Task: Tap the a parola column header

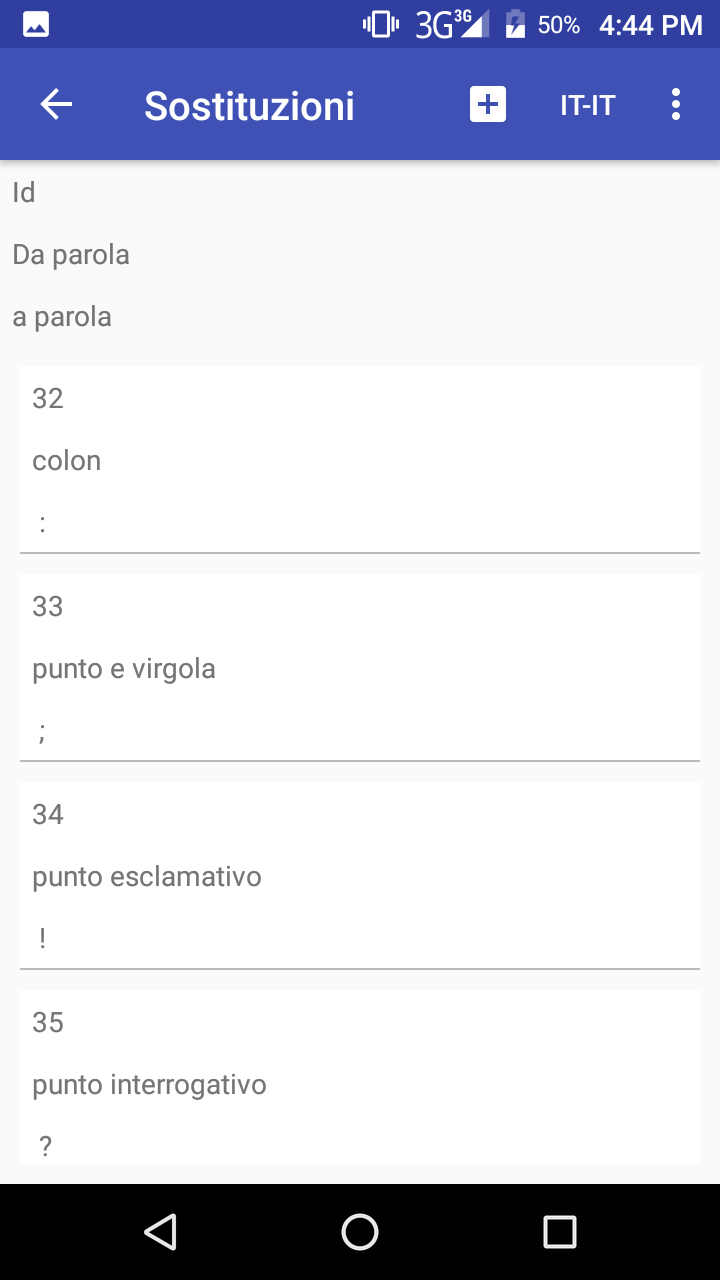Action: 62,318
